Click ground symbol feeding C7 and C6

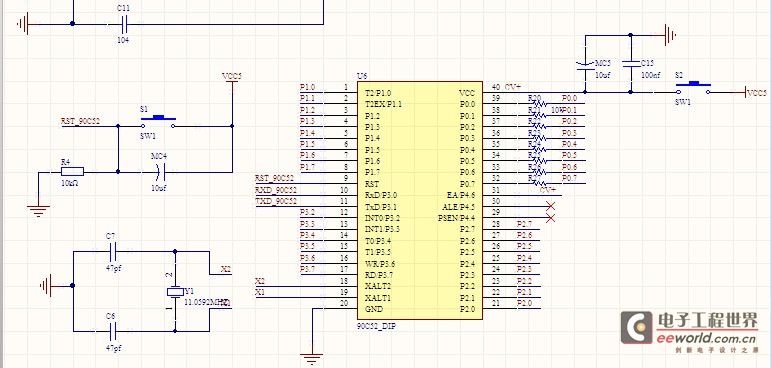coord(45,285)
